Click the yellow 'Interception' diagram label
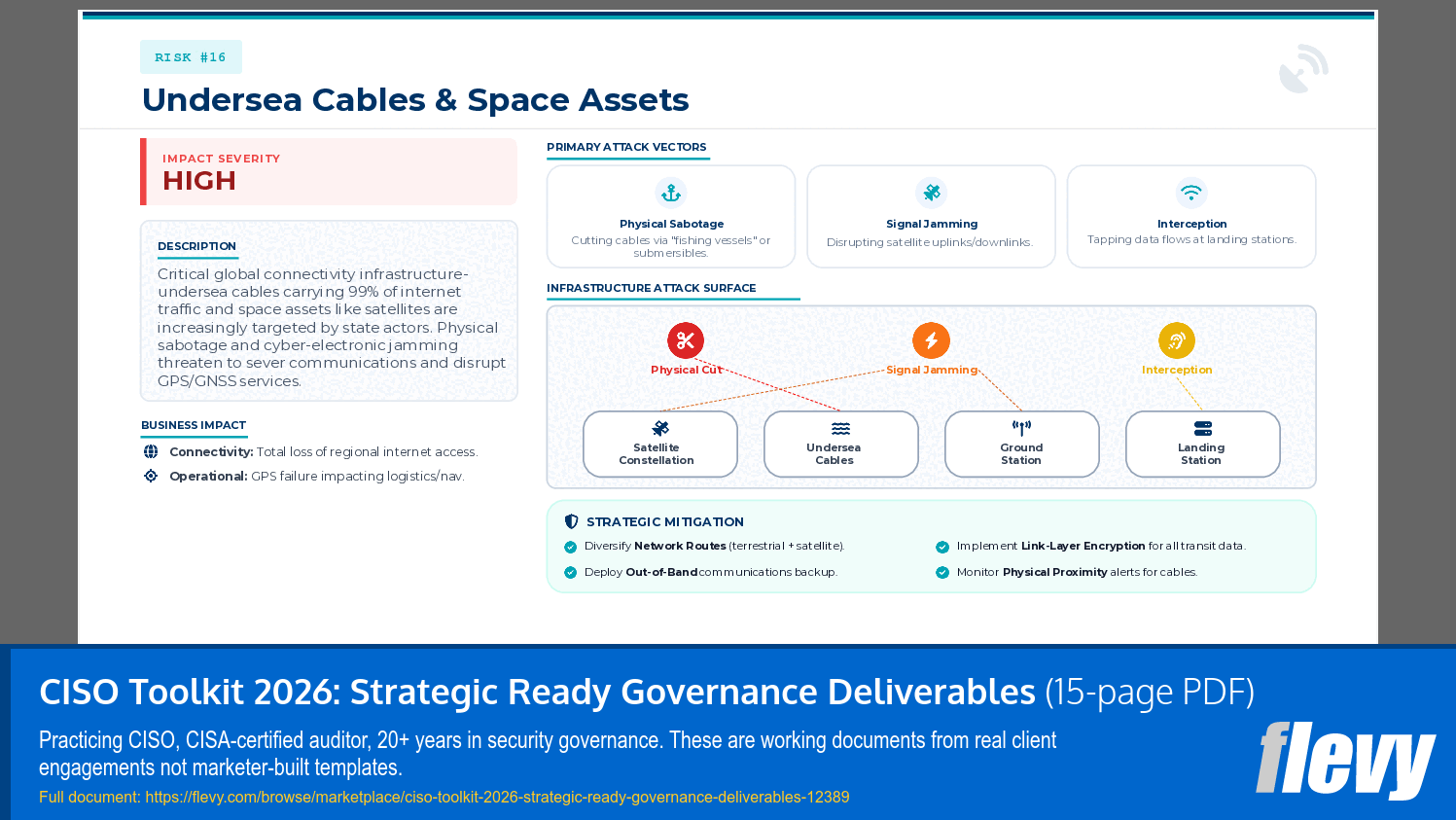The image size is (1456, 820). coord(1177,370)
